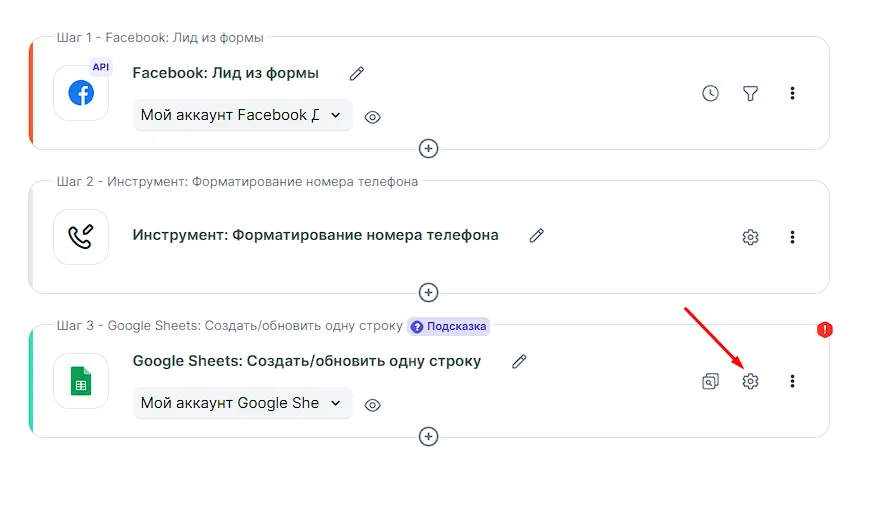881x511 pixels.
Task: Open three-dot menu for phone formatting step
Action: (x=792, y=237)
